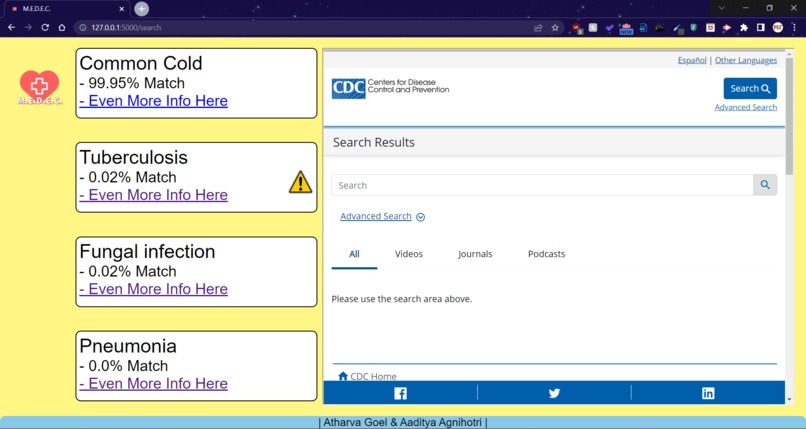Screen dimensions: 806x429
Task: Click 'Please use the search area above' text
Action: coord(401,299)
